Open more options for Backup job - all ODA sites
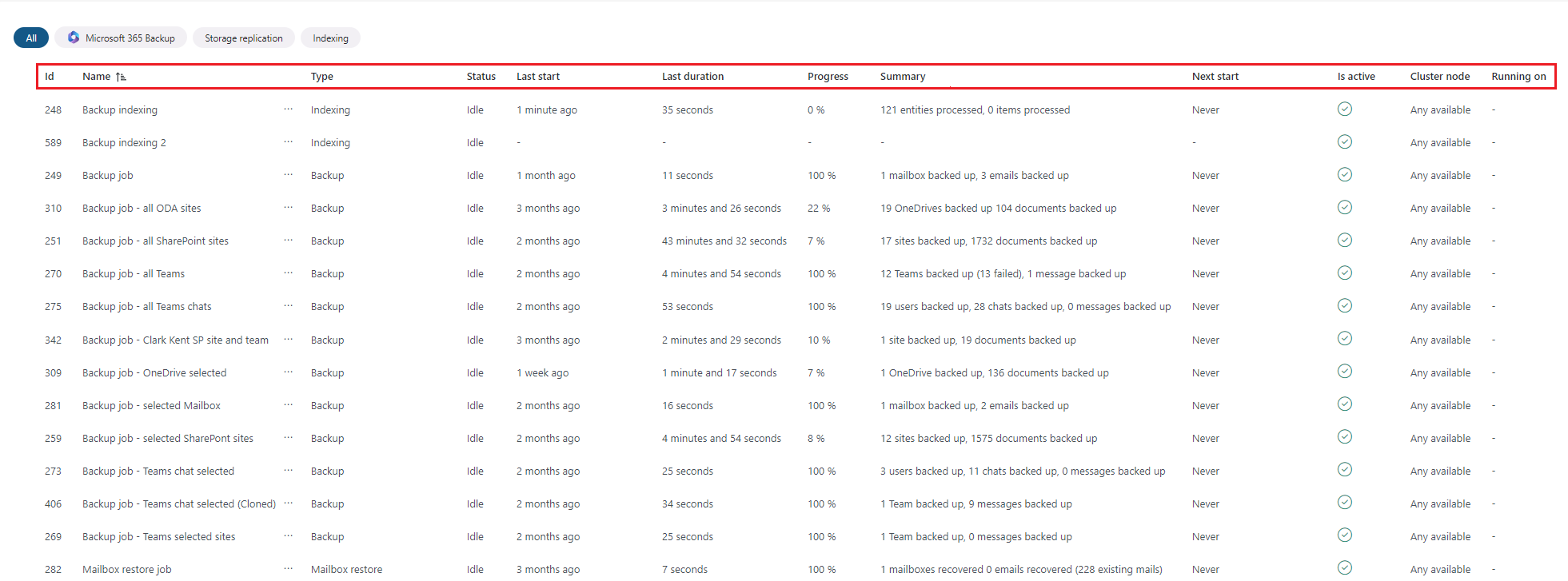Viewport: 1568px width, 581px height. 288,208
